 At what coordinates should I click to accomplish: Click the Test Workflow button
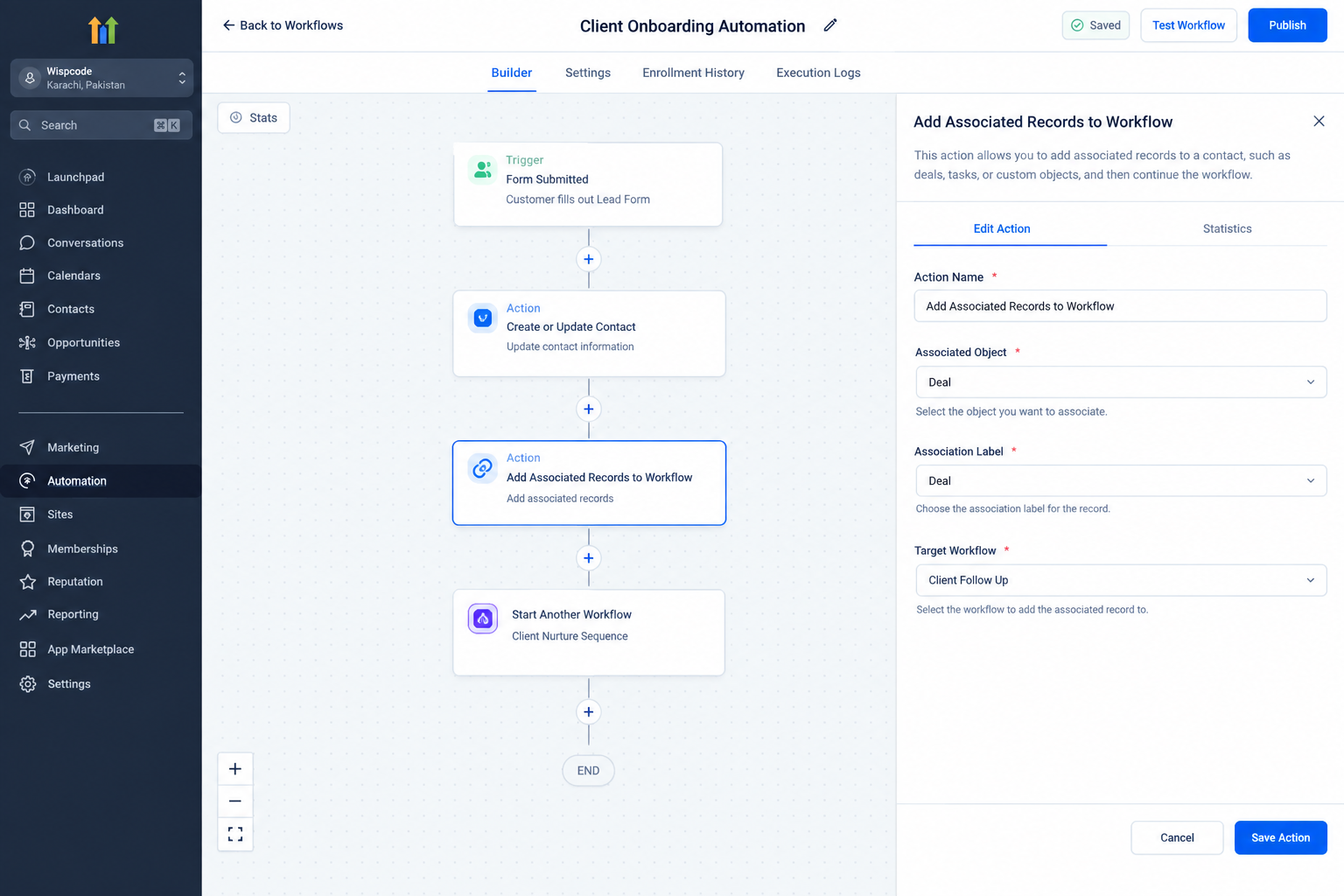1188,25
